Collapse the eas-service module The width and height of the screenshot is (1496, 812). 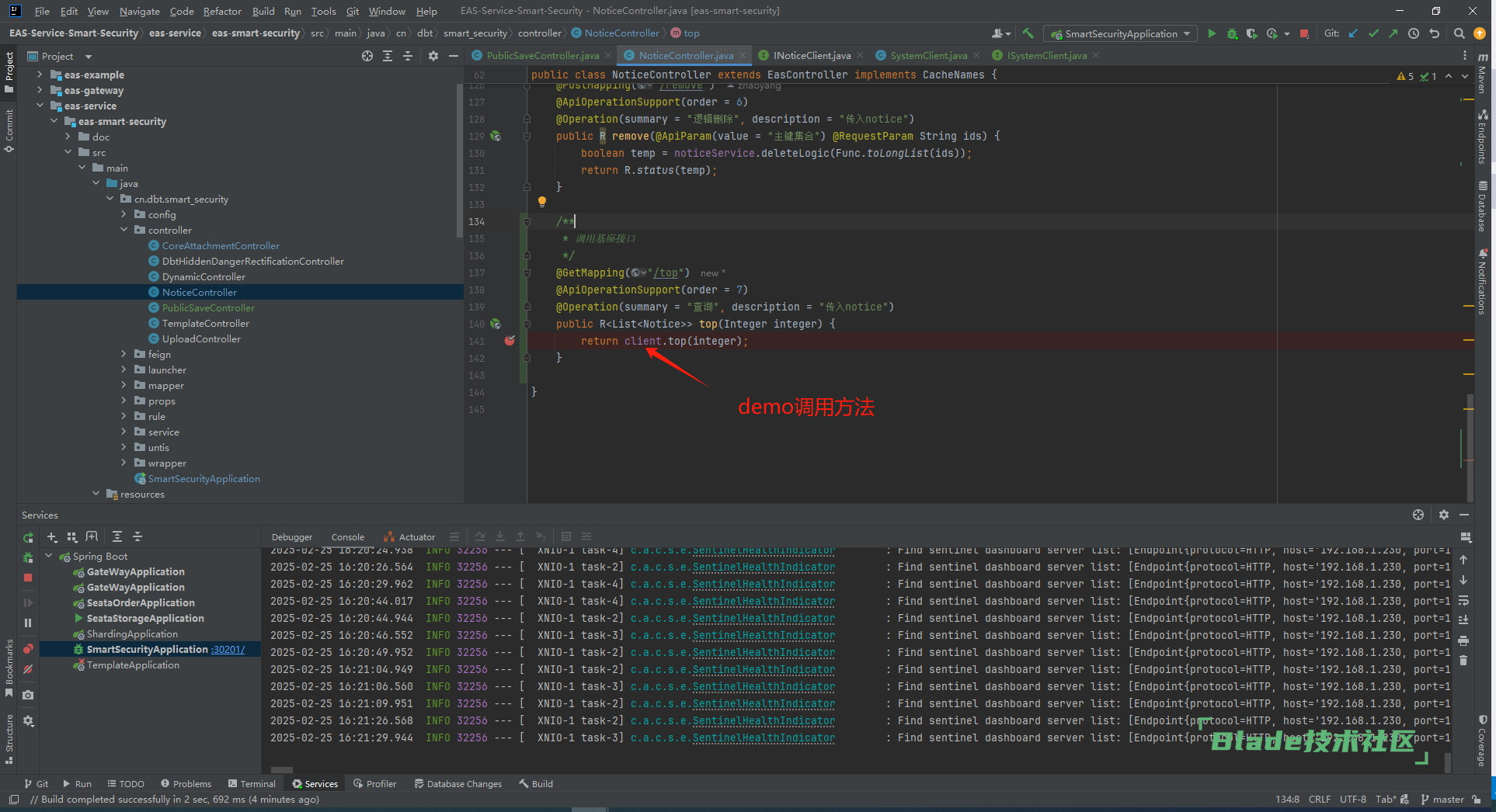[40, 106]
